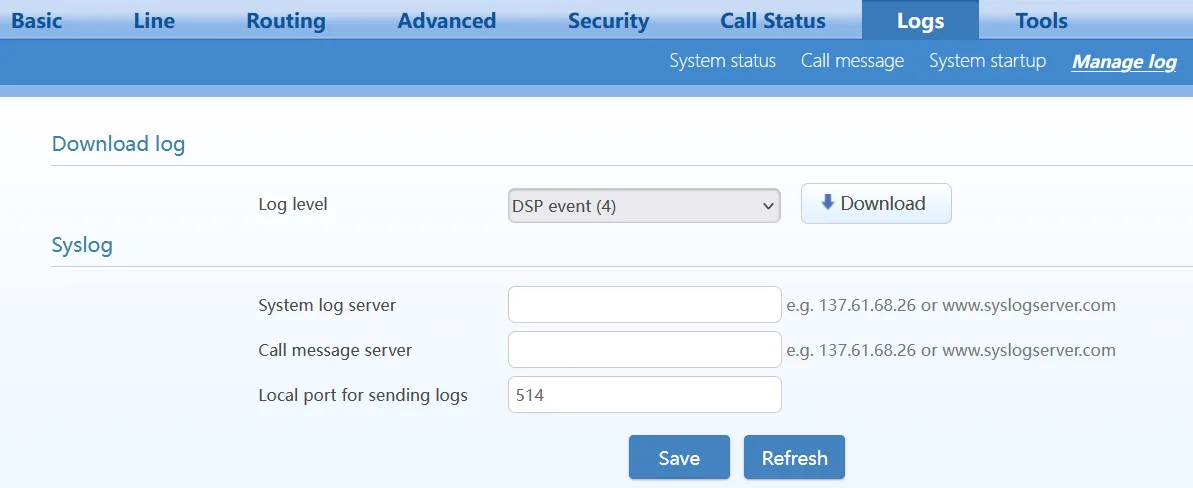Save the syslog settings

coord(679,458)
